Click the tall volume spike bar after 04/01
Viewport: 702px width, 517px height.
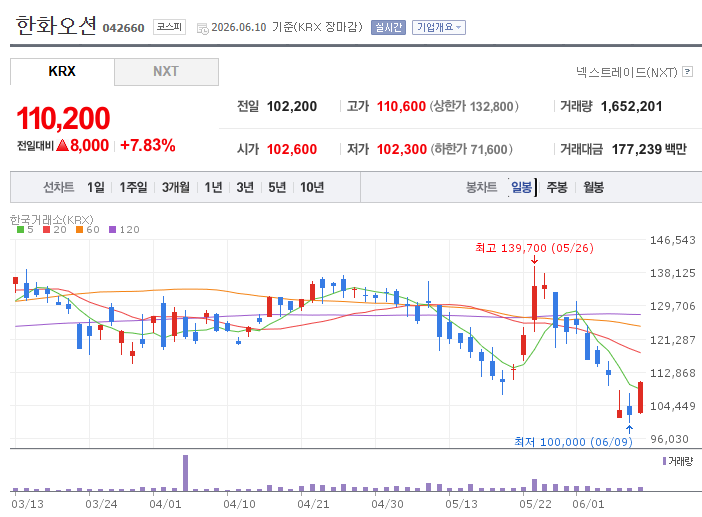click(185, 473)
